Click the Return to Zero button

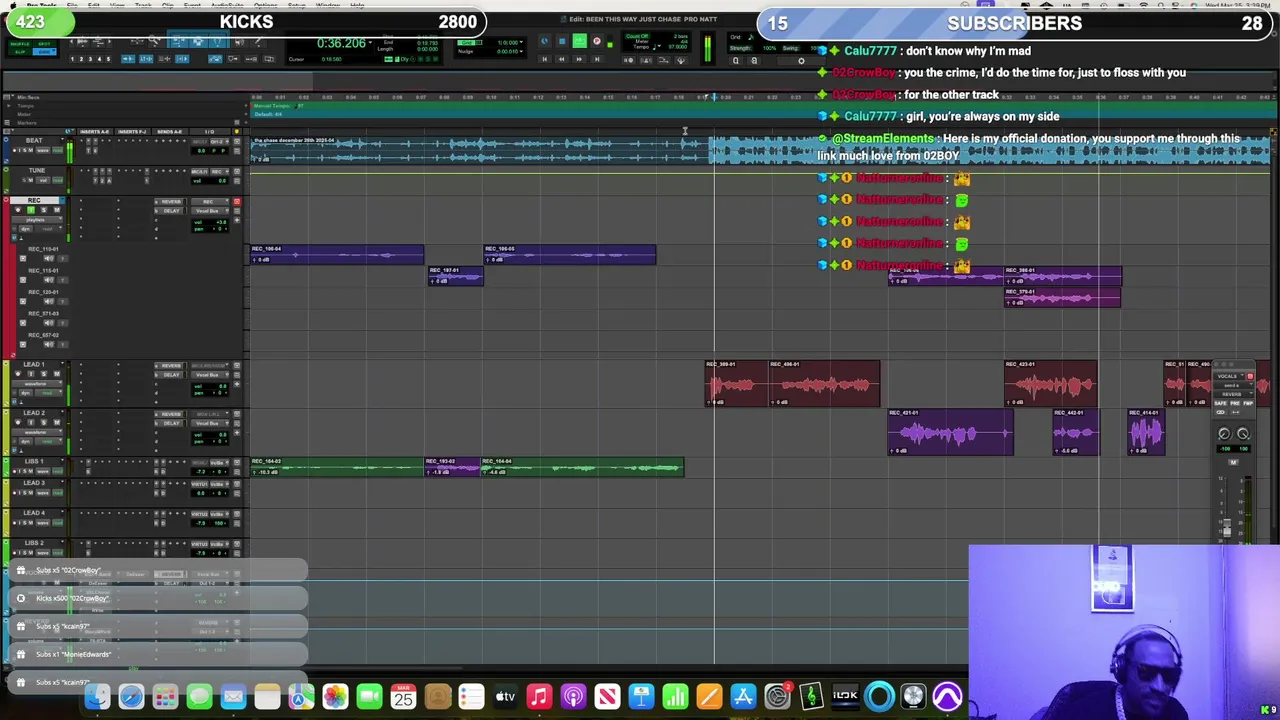[545, 59]
